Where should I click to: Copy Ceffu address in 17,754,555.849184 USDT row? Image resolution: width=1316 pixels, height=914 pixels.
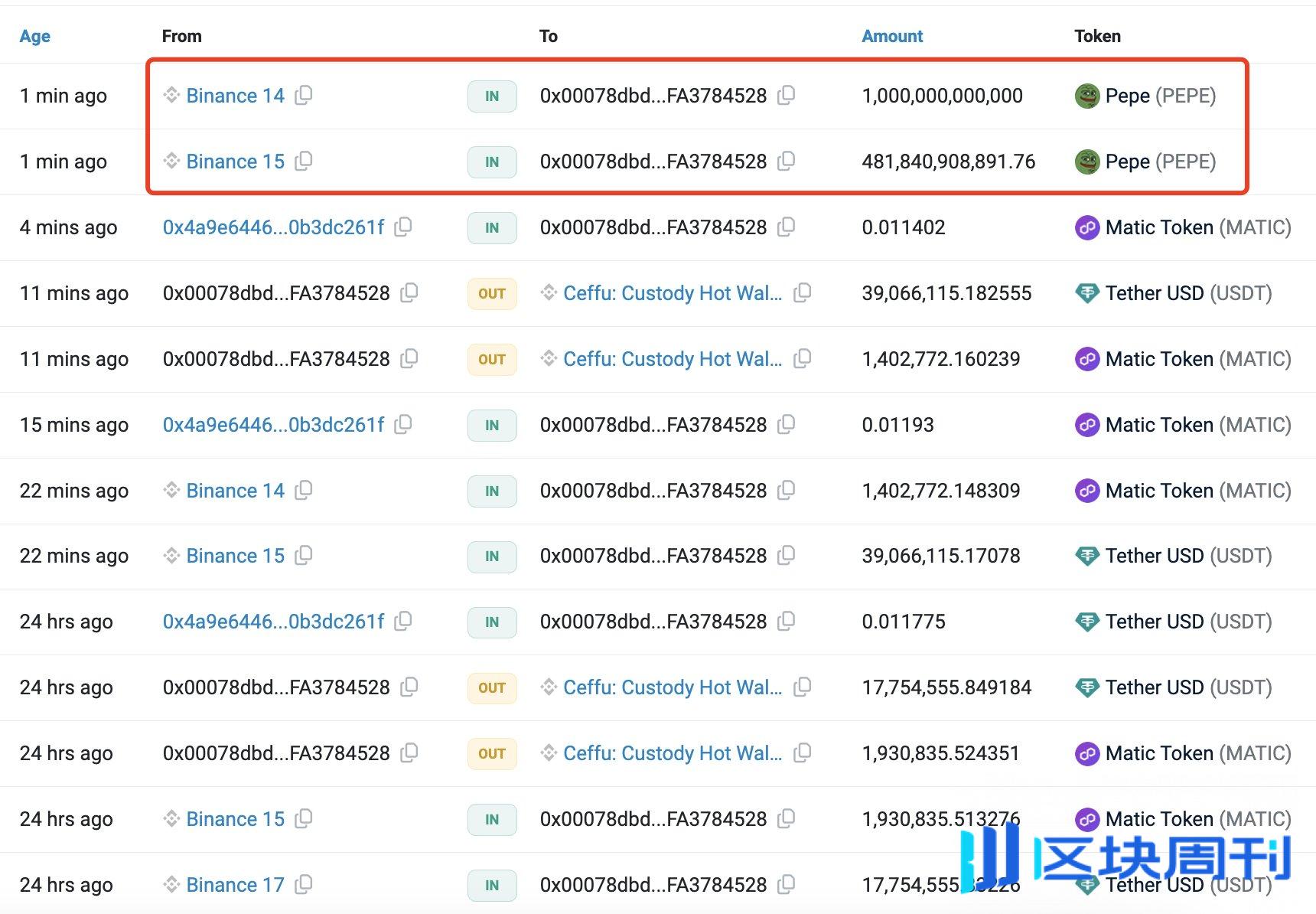pyautogui.click(x=803, y=687)
